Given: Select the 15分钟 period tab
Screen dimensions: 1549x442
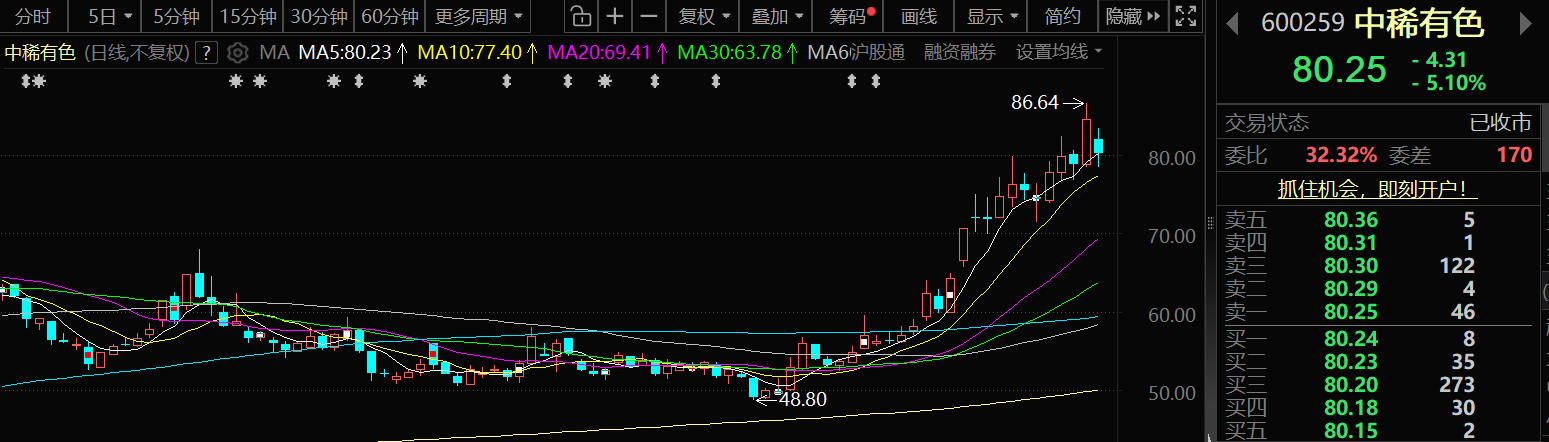Looking at the screenshot, I should [248, 16].
